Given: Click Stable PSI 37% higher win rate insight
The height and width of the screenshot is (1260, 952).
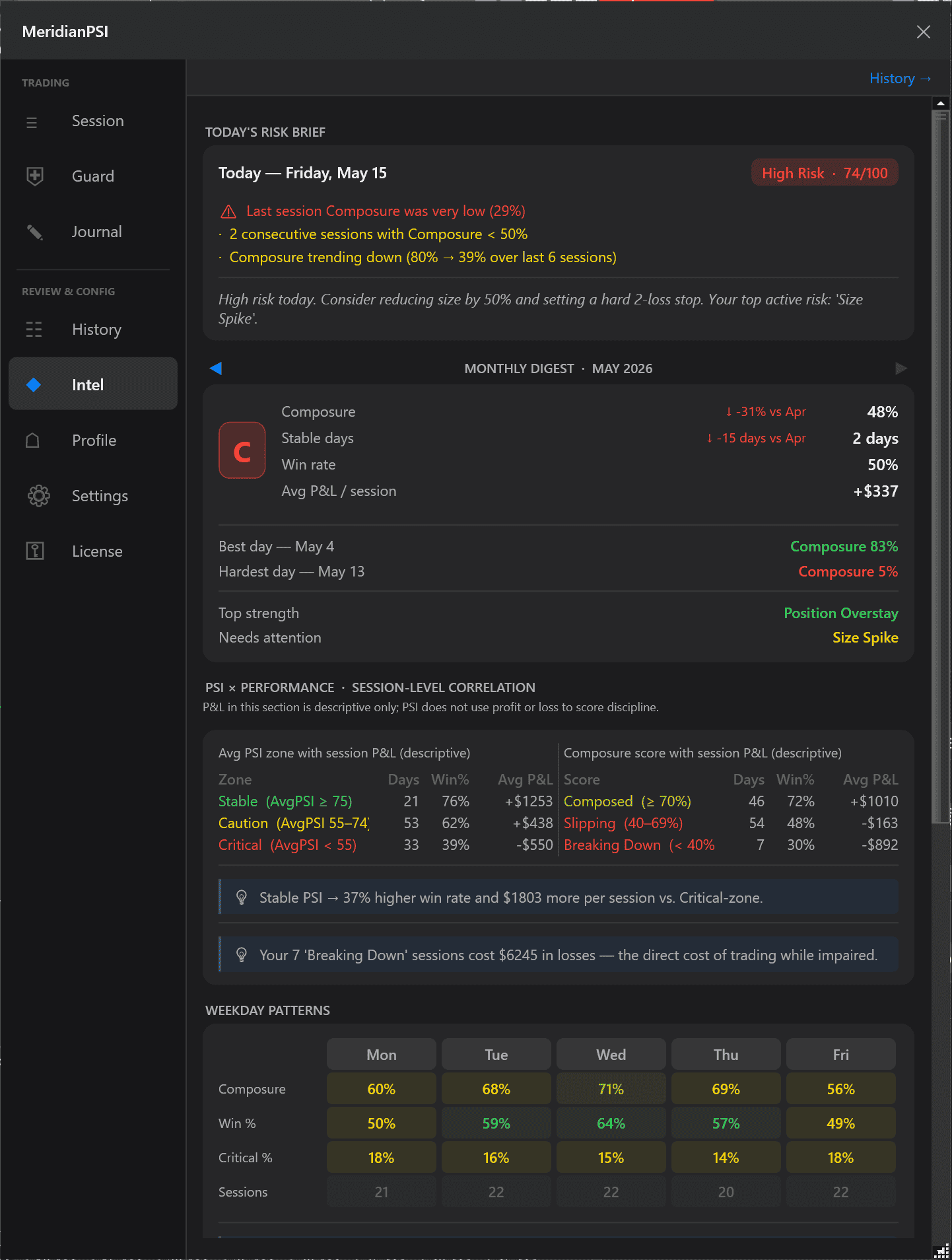Looking at the screenshot, I should click(559, 897).
